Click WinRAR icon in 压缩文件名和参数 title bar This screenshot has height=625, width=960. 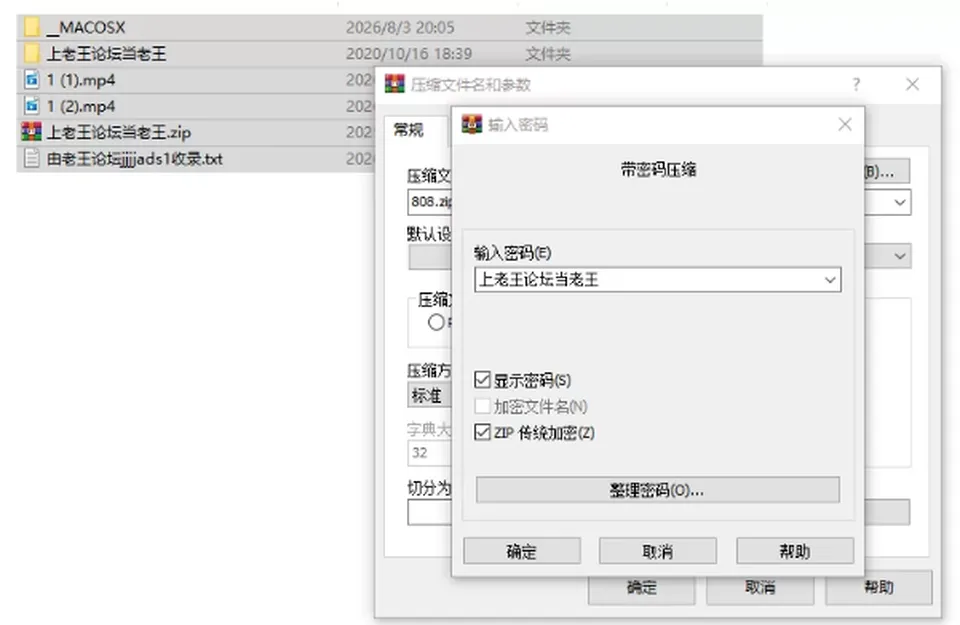(395, 84)
